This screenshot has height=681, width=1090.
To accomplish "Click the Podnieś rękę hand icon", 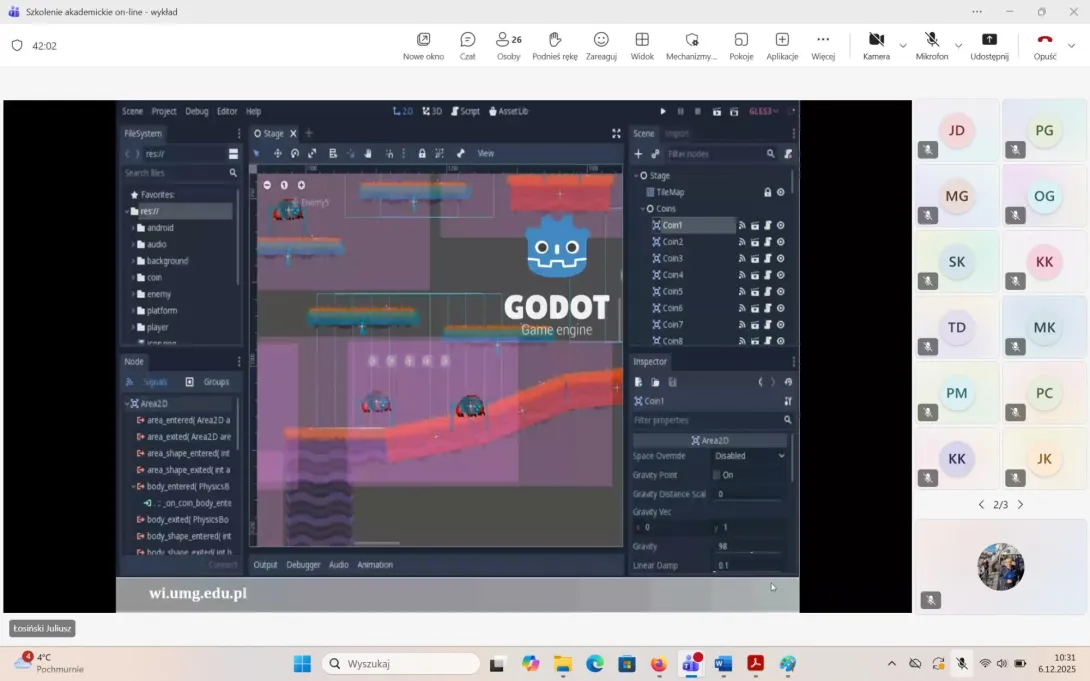I will (555, 45).
